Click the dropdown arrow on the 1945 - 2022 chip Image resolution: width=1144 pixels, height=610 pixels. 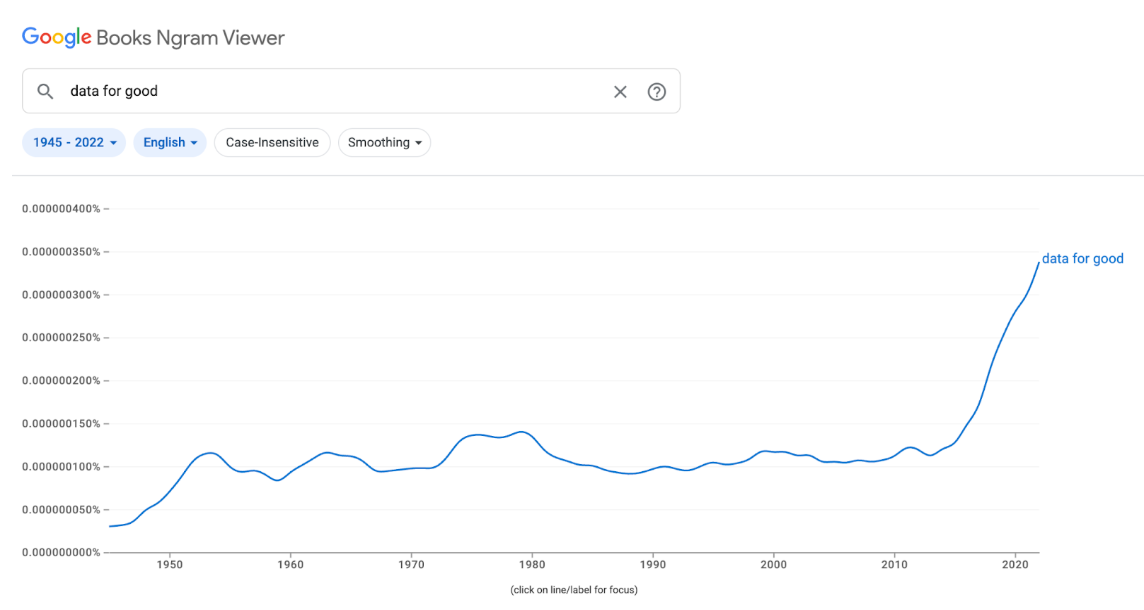point(113,142)
